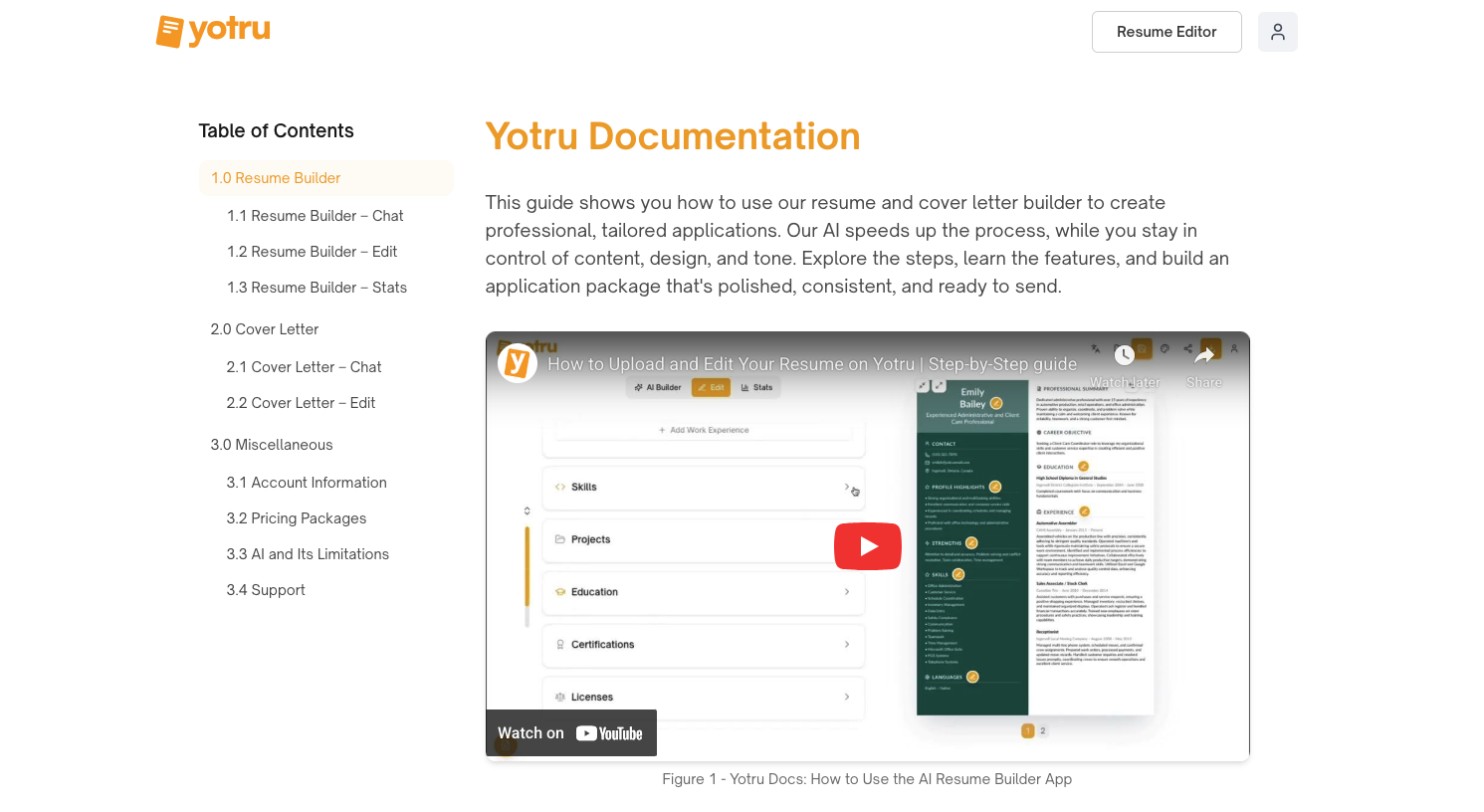This screenshot has height=812, width=1484.
Task: Open 1.3 Resume Builder – Stats
Action: click(317, 288)
